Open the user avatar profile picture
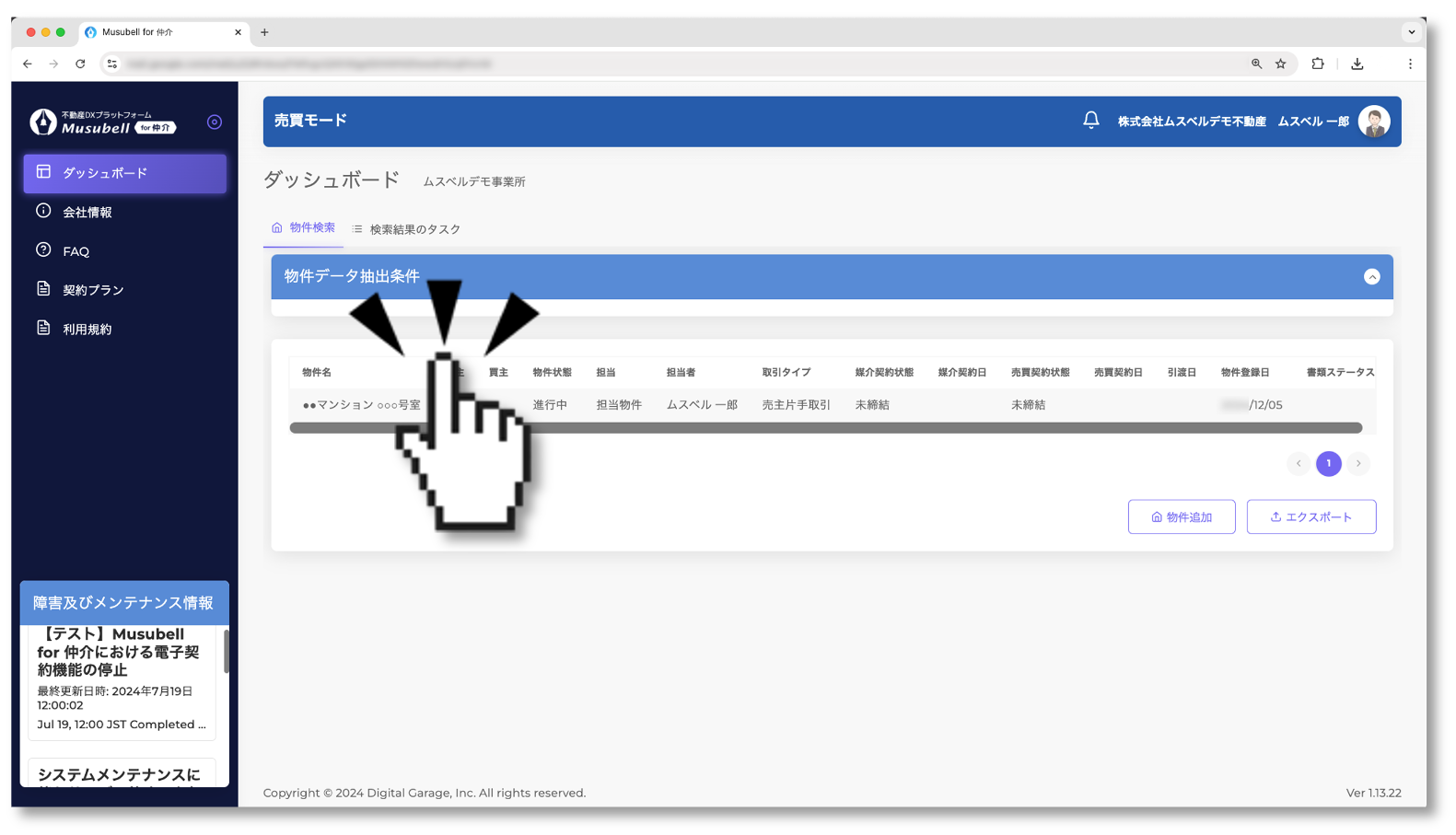Screen dimensions: 1456x835 tap(1373, 122)
